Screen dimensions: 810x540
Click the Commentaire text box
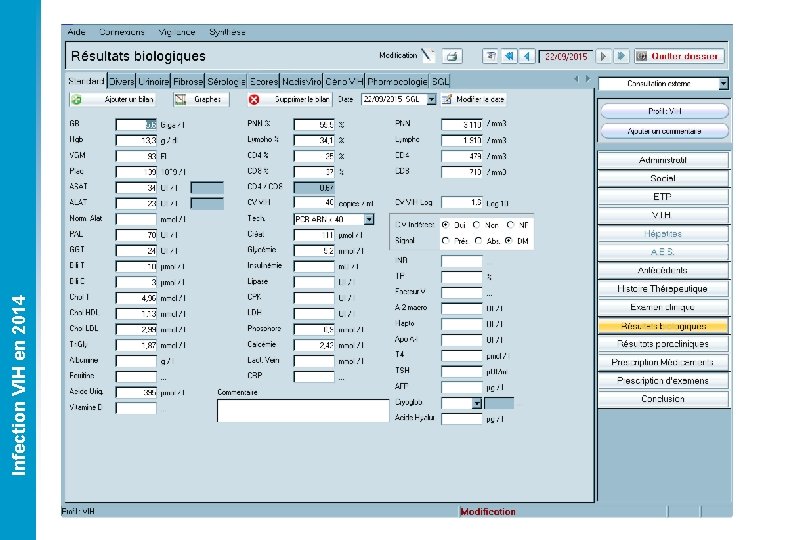(x=303, y=410)
